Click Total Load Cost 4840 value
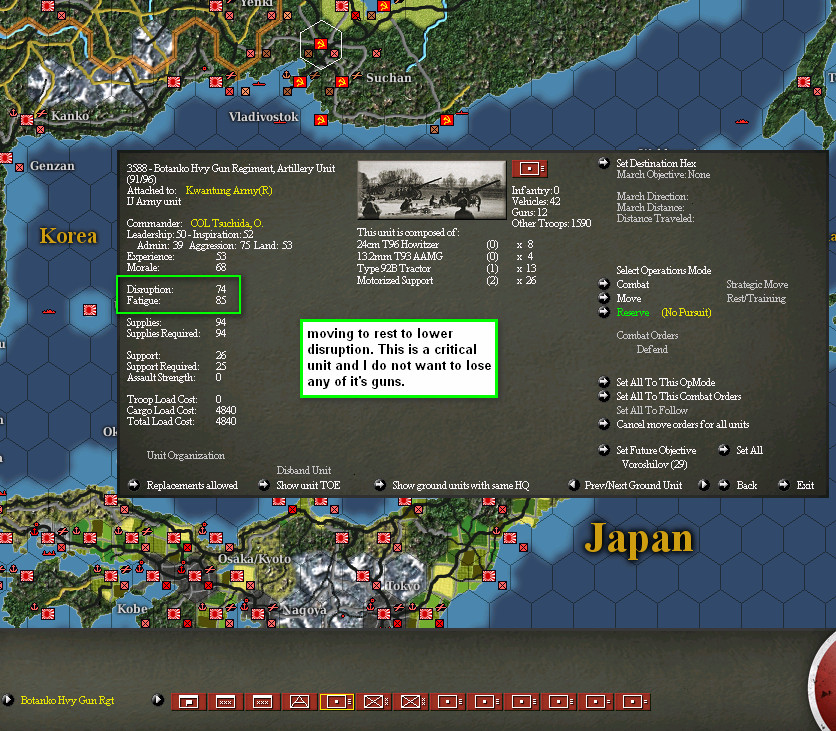 click(x=226, y=421)
